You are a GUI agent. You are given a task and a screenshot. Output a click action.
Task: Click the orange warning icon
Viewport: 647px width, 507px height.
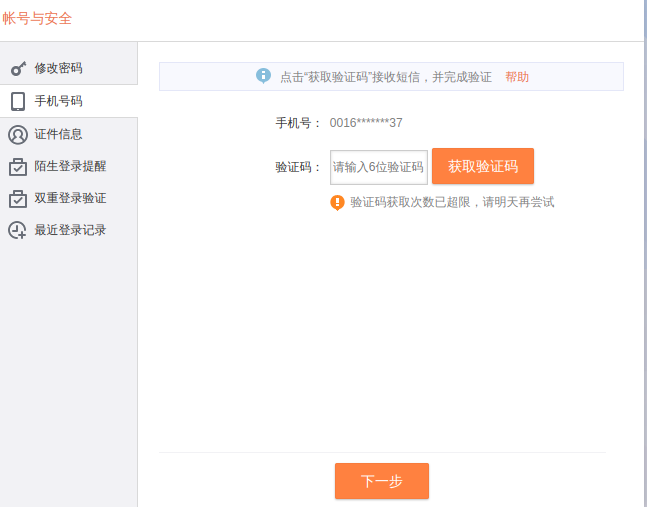[x=338, y=202]
